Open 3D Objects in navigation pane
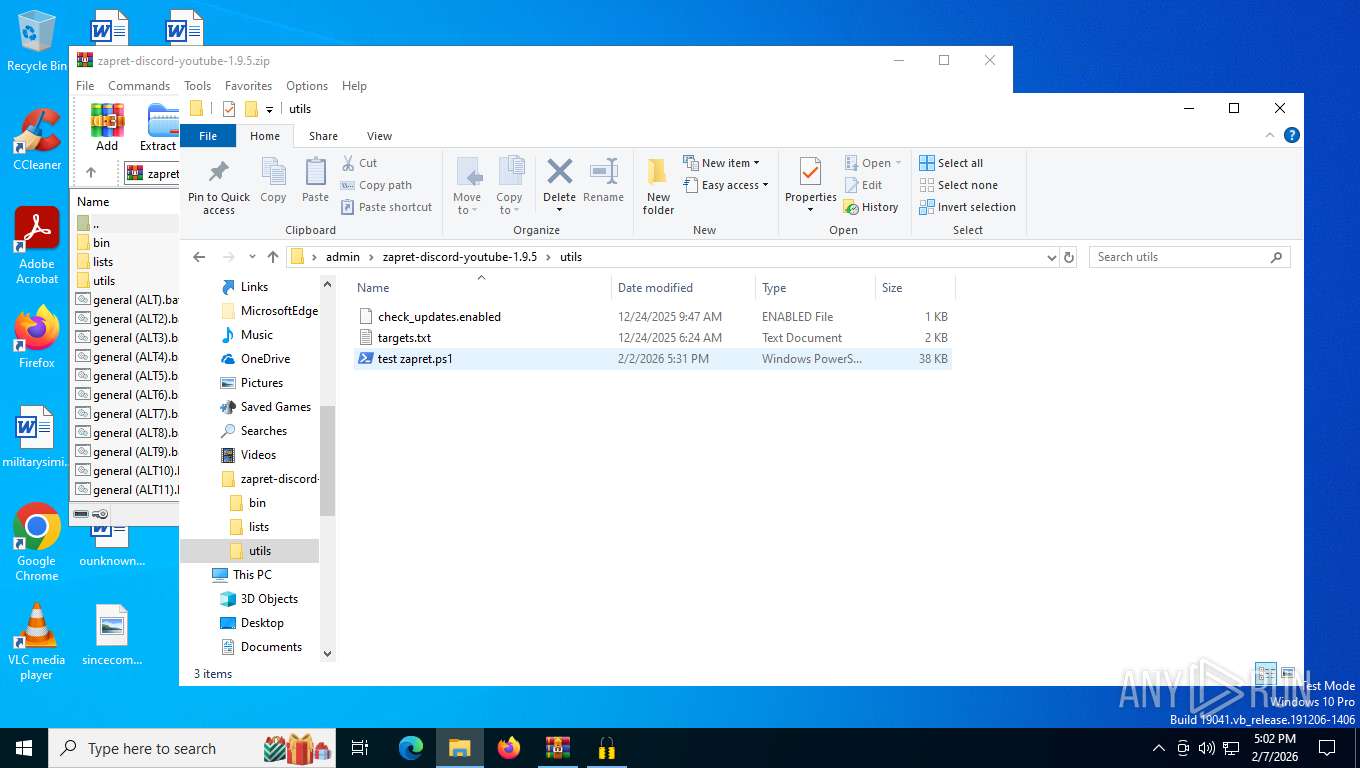This screenshot has height=768, width=1360. click(x=269, y=599)
